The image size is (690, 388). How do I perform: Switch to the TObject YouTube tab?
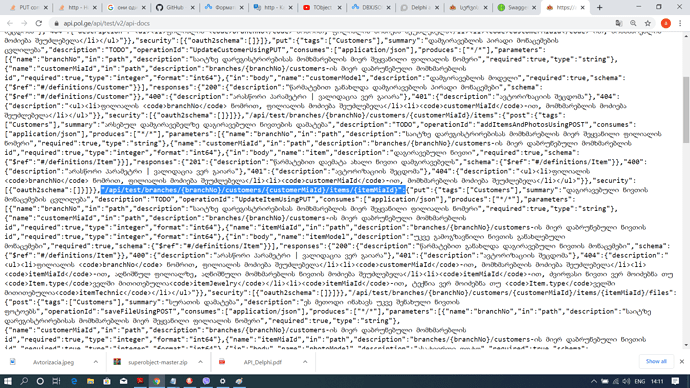point(322,7)
